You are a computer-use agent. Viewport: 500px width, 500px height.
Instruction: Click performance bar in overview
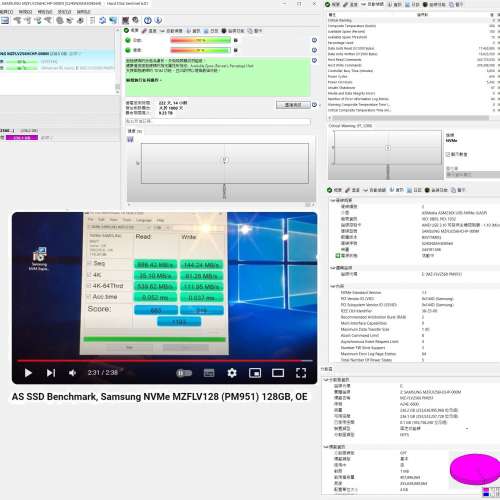pos(200,50)
